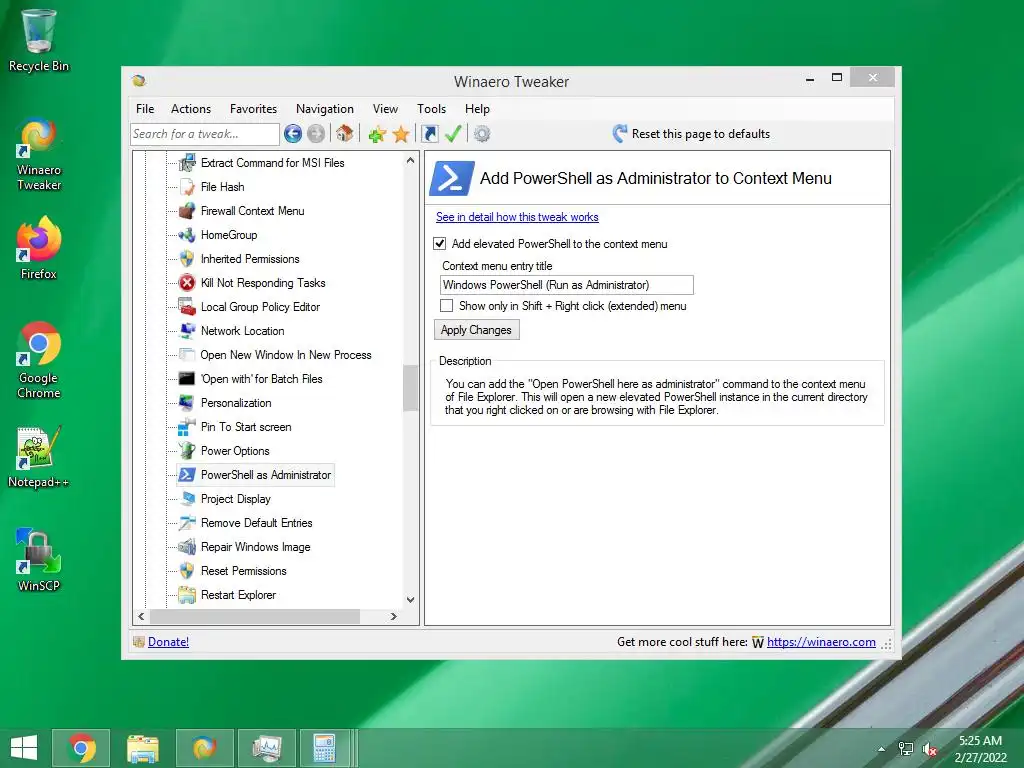
Task: Click the Power Options icon in tree
Action: click(x=187, y=451)
